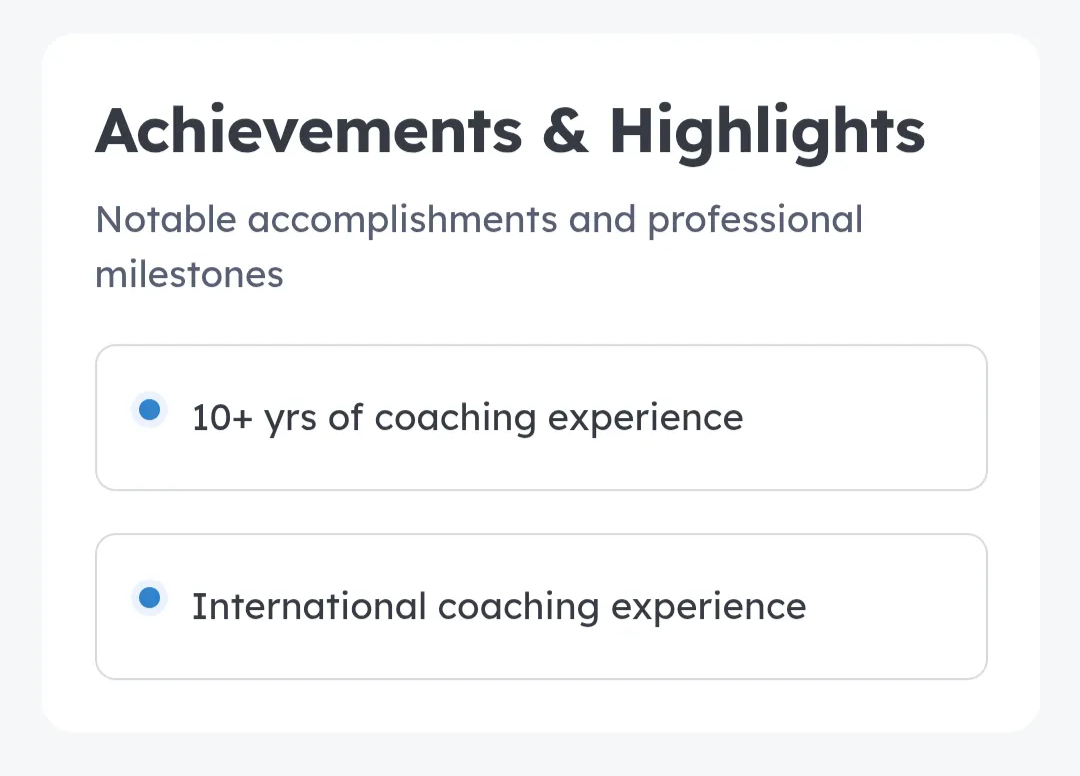Select the 10+ yrs of coaching experience card
The image size is (1080, 776).
[541, 418]
